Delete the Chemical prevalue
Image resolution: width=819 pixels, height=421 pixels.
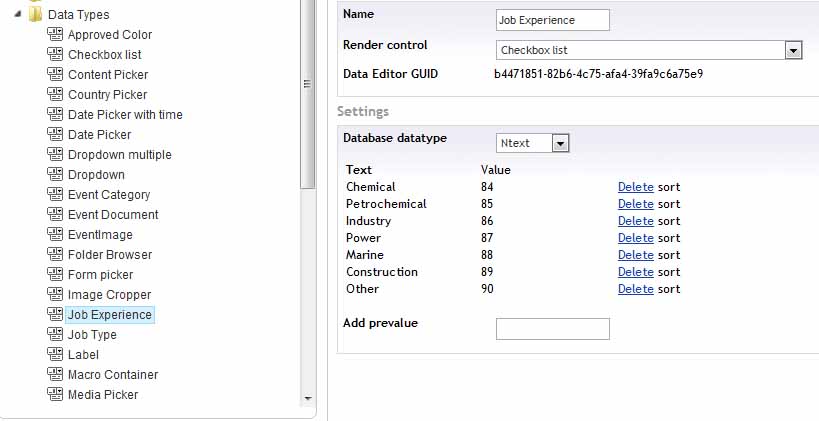point(635,187)
